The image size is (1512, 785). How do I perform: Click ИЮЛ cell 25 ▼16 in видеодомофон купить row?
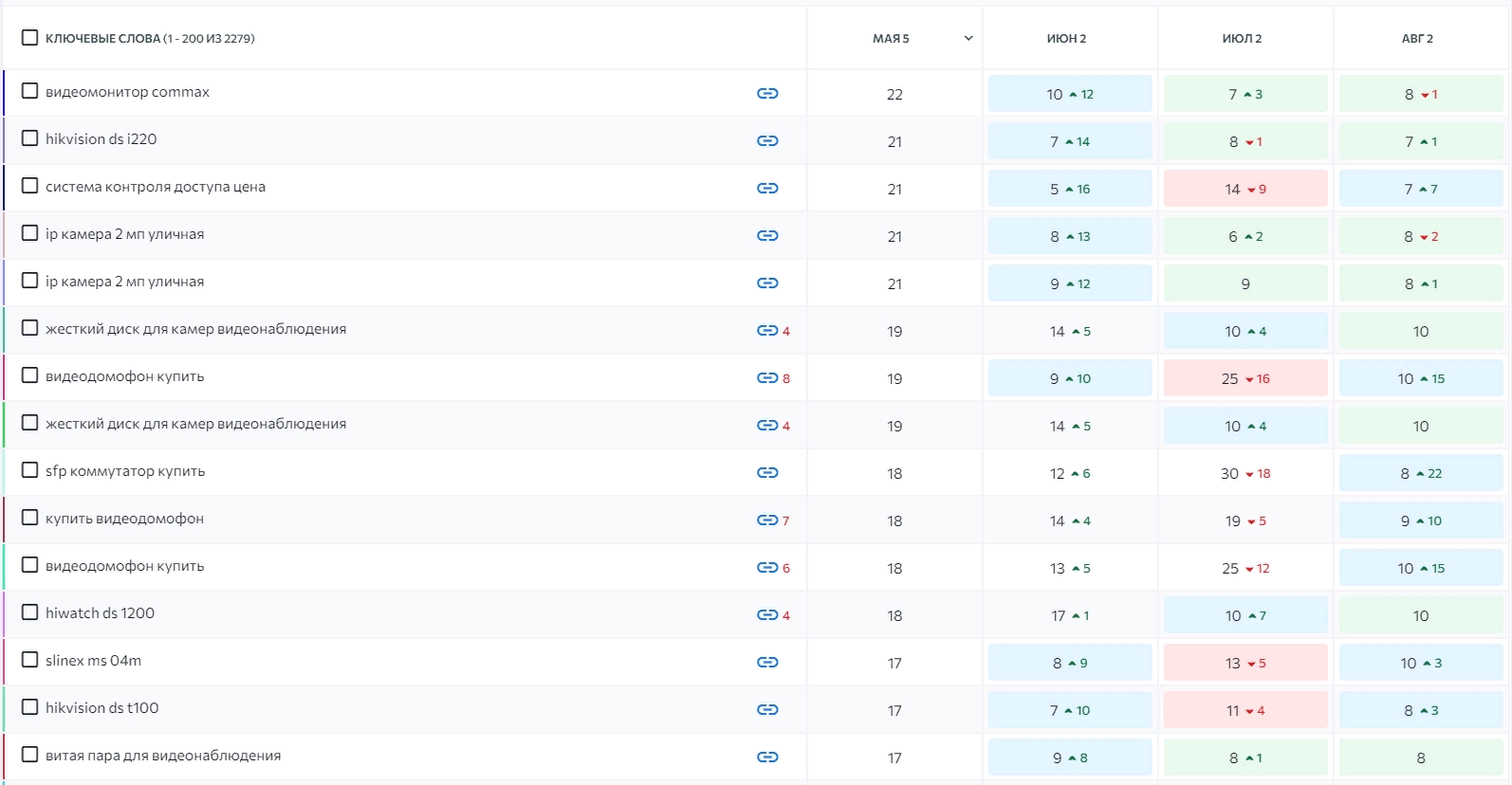point(1245,378)
